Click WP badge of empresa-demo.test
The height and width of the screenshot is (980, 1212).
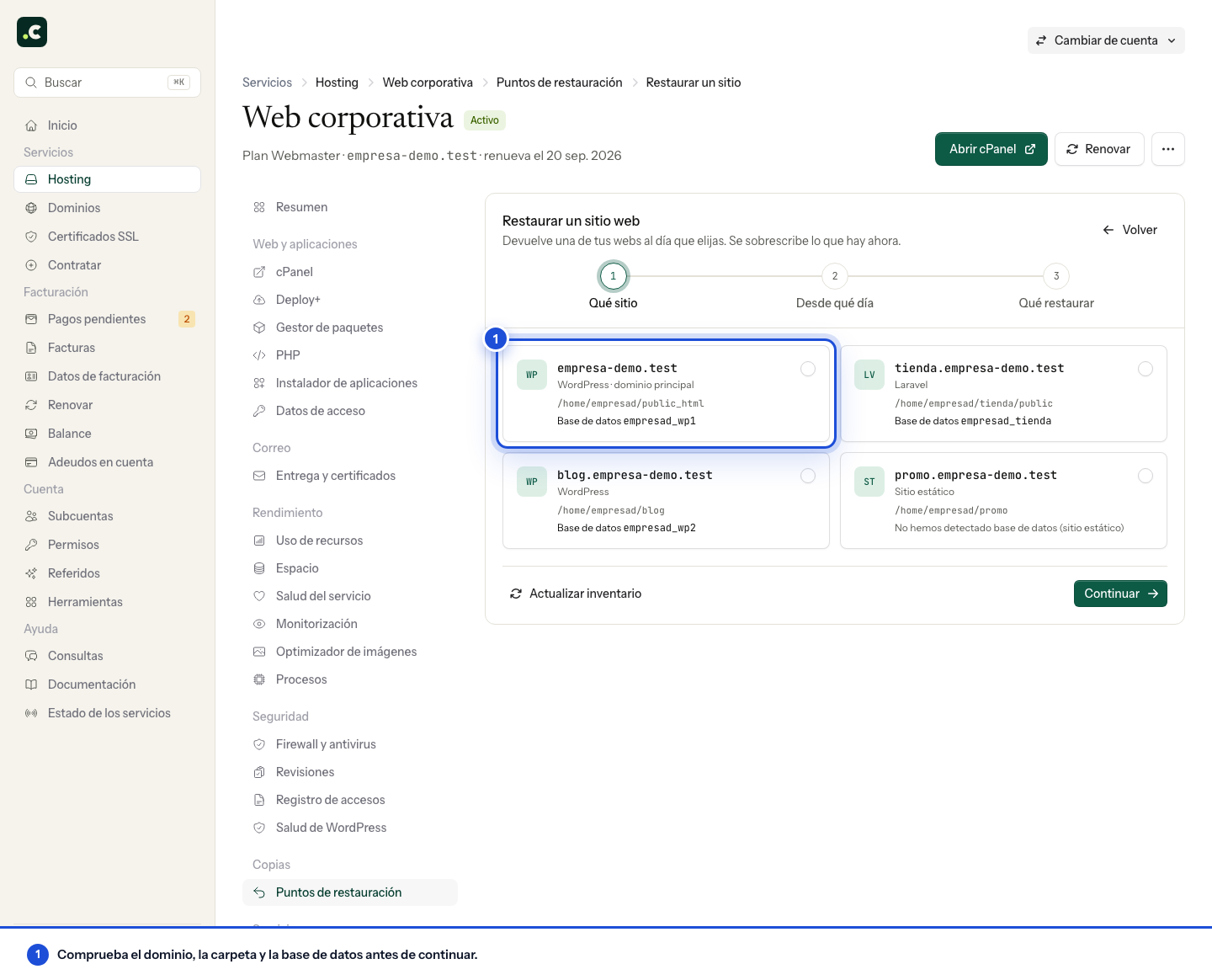pyautogui.click(x=532, y=375)
